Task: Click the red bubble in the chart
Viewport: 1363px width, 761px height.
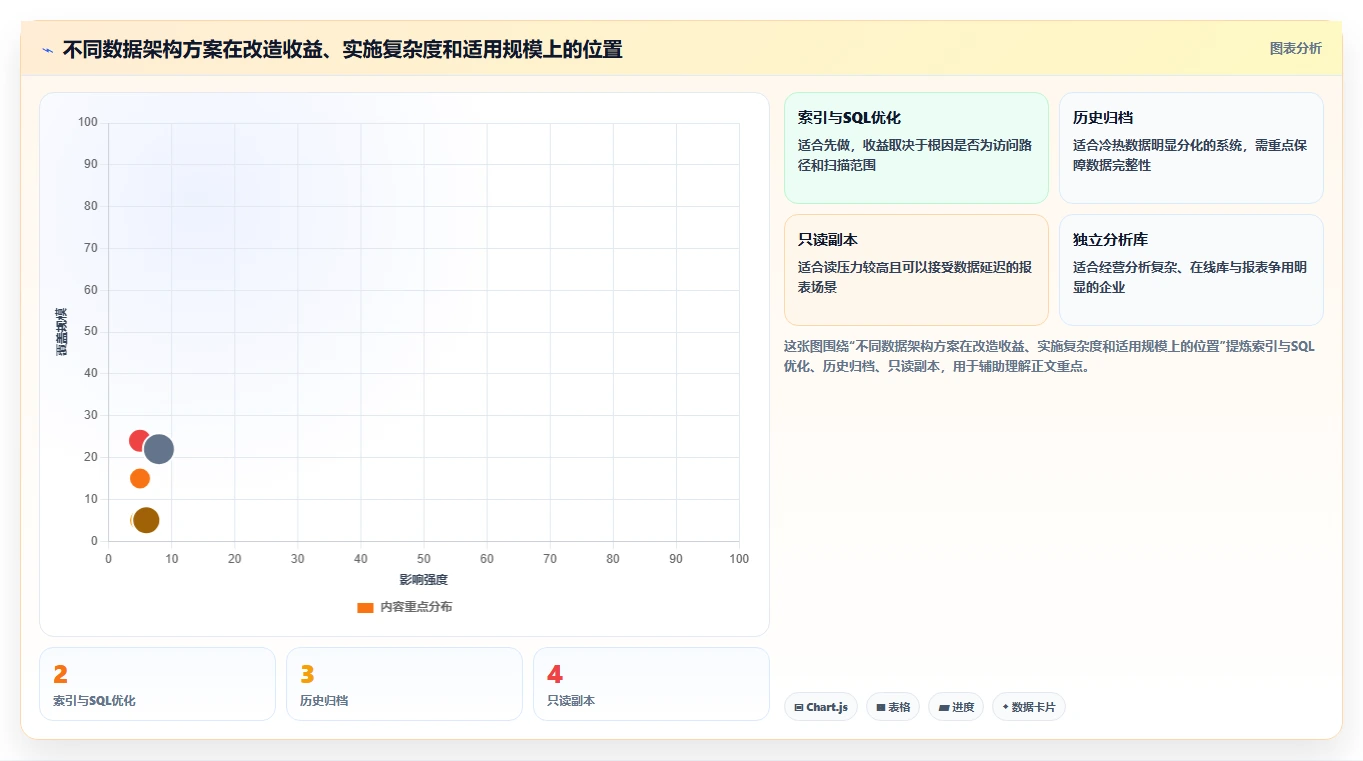Action: pyautogui.click(x=138, y=440)
